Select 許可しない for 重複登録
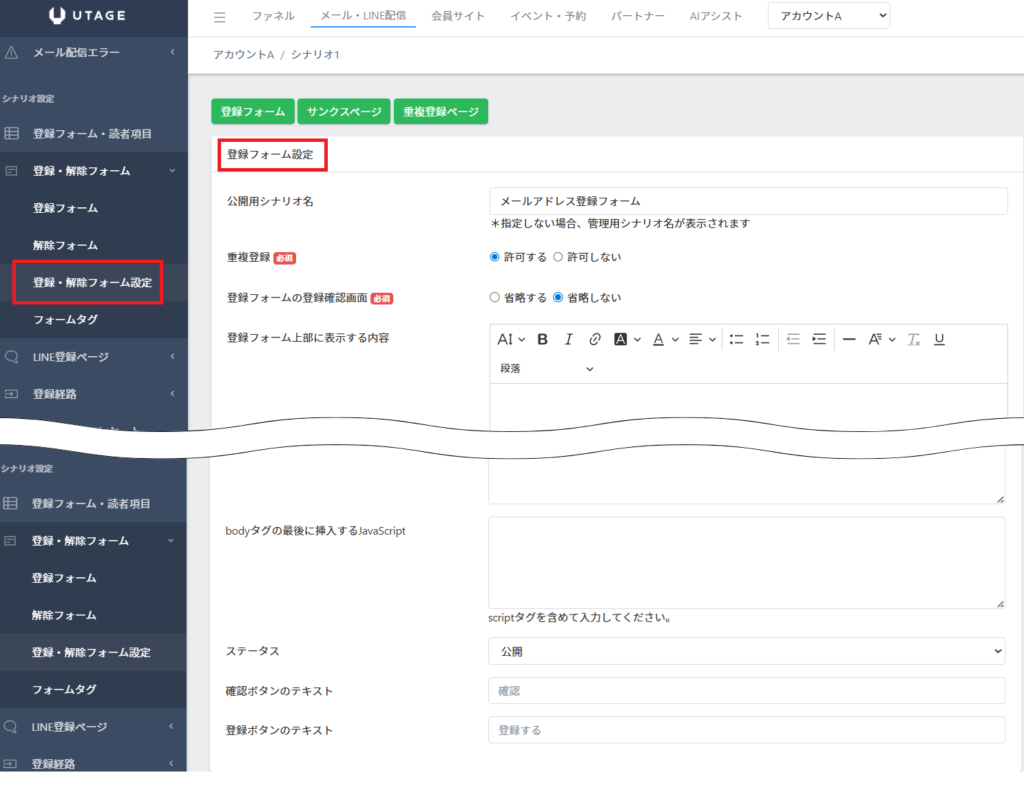 tap(558, 257)
